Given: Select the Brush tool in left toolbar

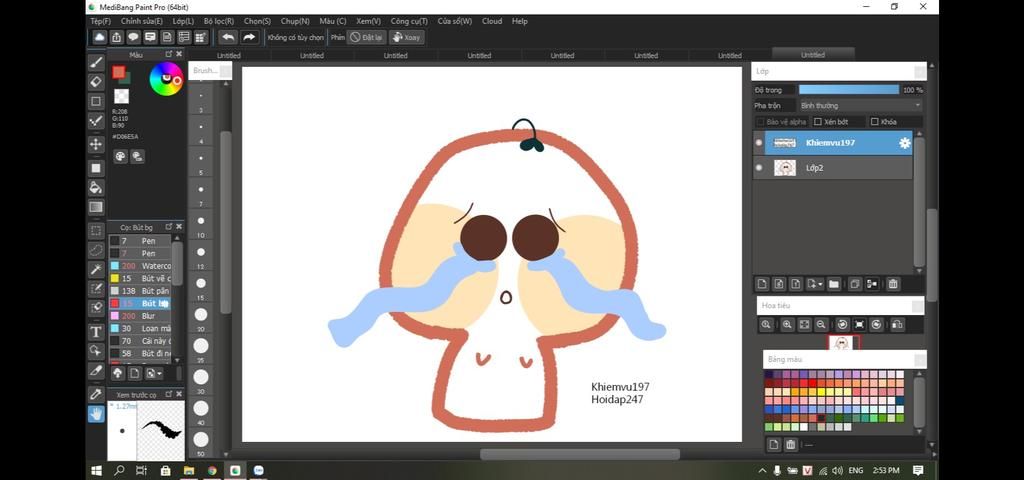Looking at the screenshot, I should pos(96,62).
